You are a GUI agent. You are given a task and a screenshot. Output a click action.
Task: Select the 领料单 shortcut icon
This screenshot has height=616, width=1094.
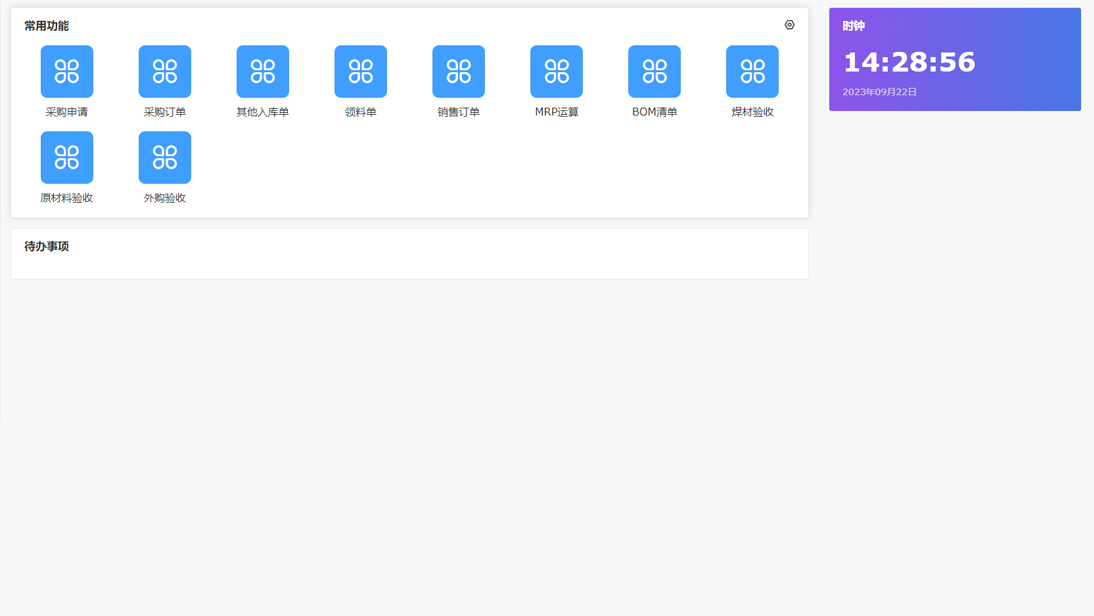(x=361, y=71)
